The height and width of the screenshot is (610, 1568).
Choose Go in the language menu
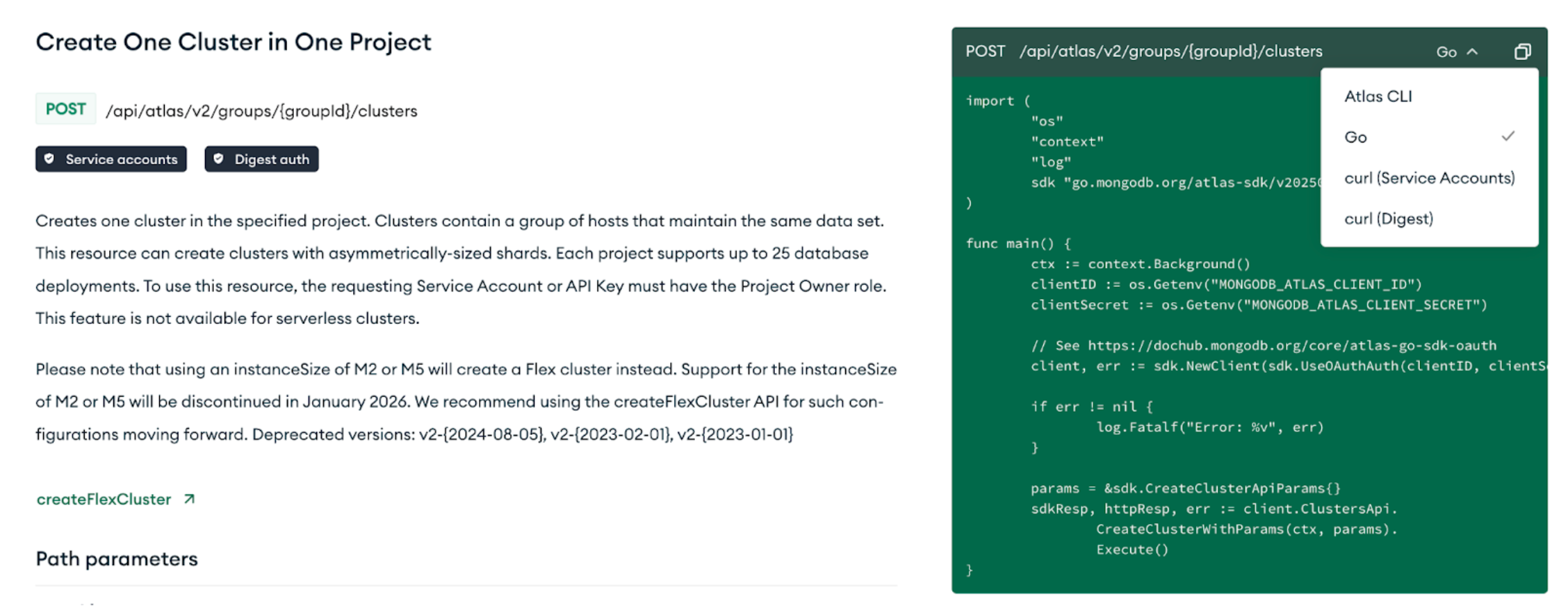[x=1429, y=137]
